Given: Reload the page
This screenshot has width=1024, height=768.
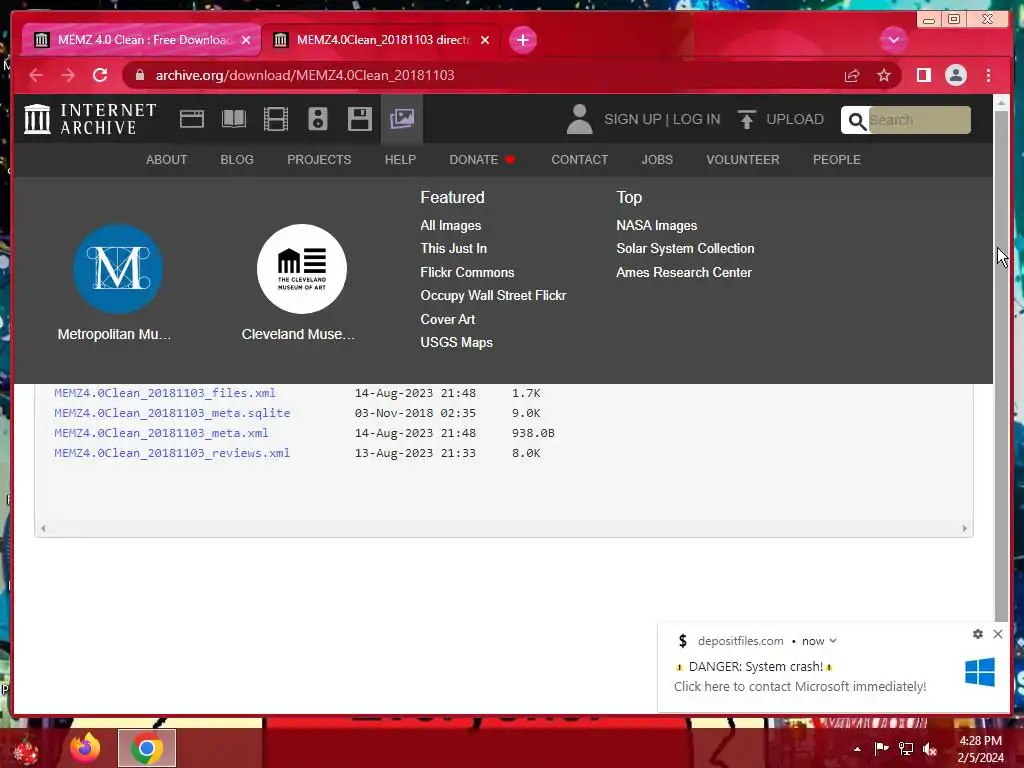Looking at the screenshot, I should click(100, 75).
